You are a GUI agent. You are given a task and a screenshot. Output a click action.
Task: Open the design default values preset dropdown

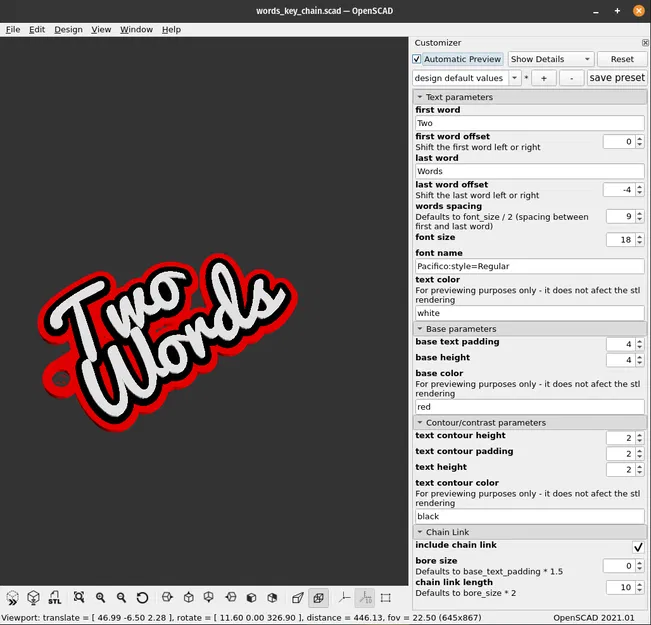514,78
